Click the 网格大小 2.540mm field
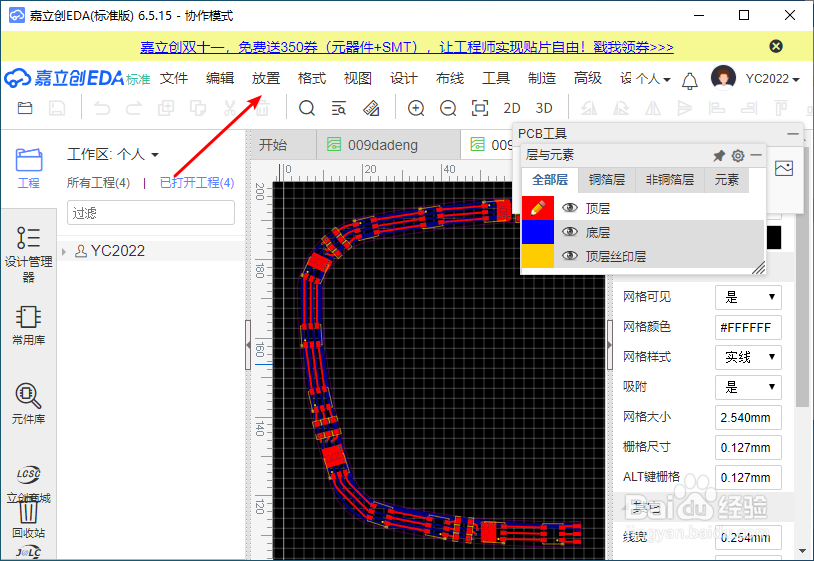Viewport: 814px width, 561px height. pyautogui.click(x=748, y=417)
